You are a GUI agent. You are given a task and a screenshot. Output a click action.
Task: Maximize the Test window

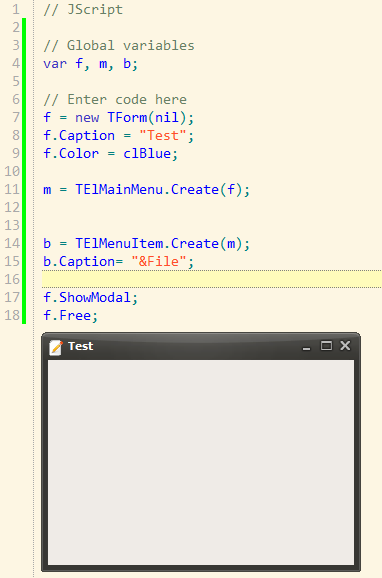click(326, 346)
